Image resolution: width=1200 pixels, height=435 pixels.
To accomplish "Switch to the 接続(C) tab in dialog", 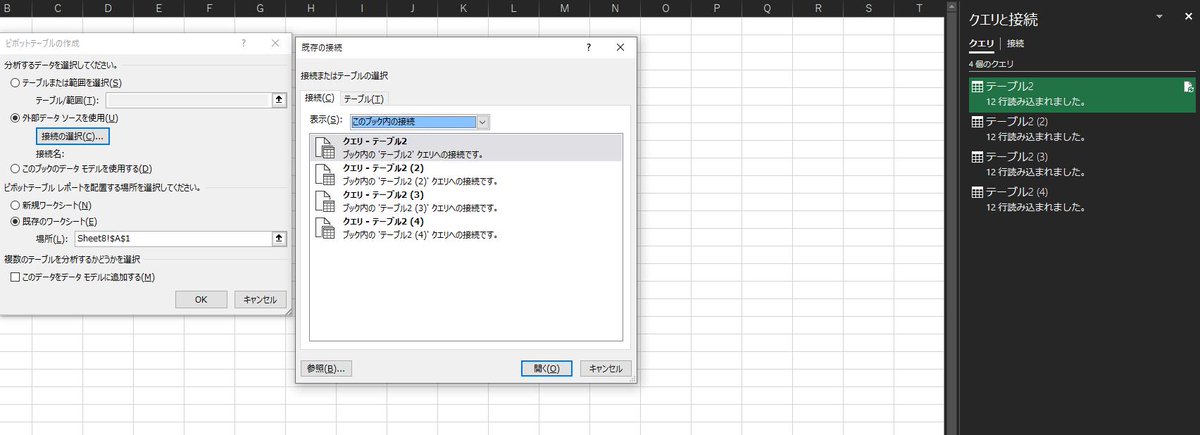I will [319, 98].
